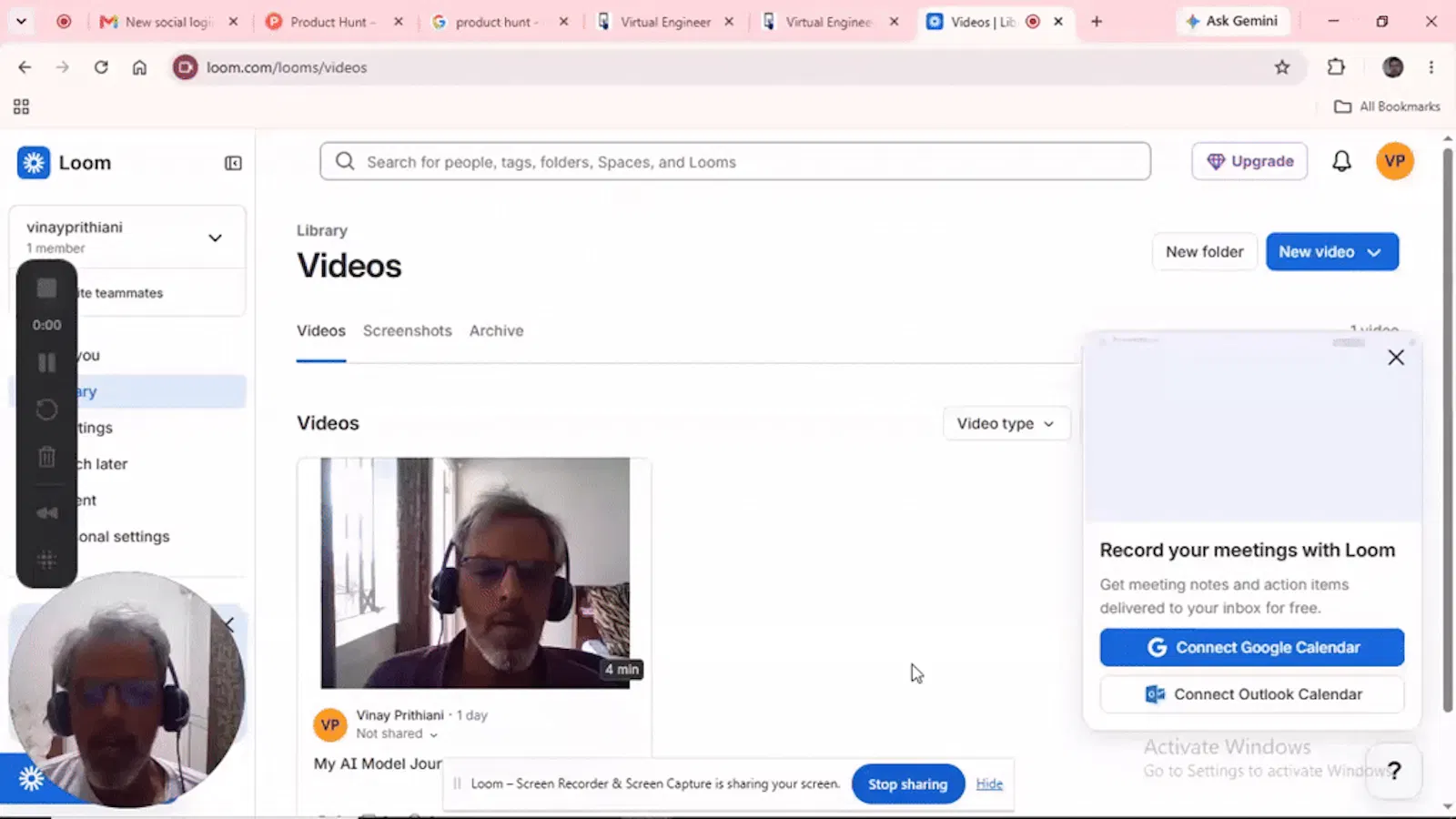Open tab search dropdown arrow
The image size is (1456, 819).
click(21, 21)
